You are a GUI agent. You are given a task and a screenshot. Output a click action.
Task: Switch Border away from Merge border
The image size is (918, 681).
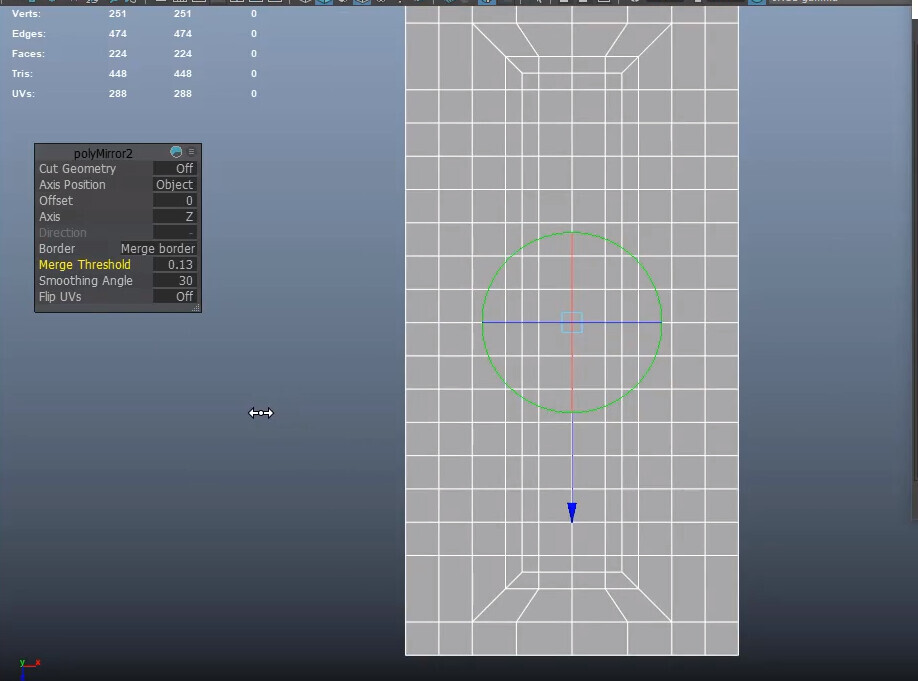click(x=158, y=248)
